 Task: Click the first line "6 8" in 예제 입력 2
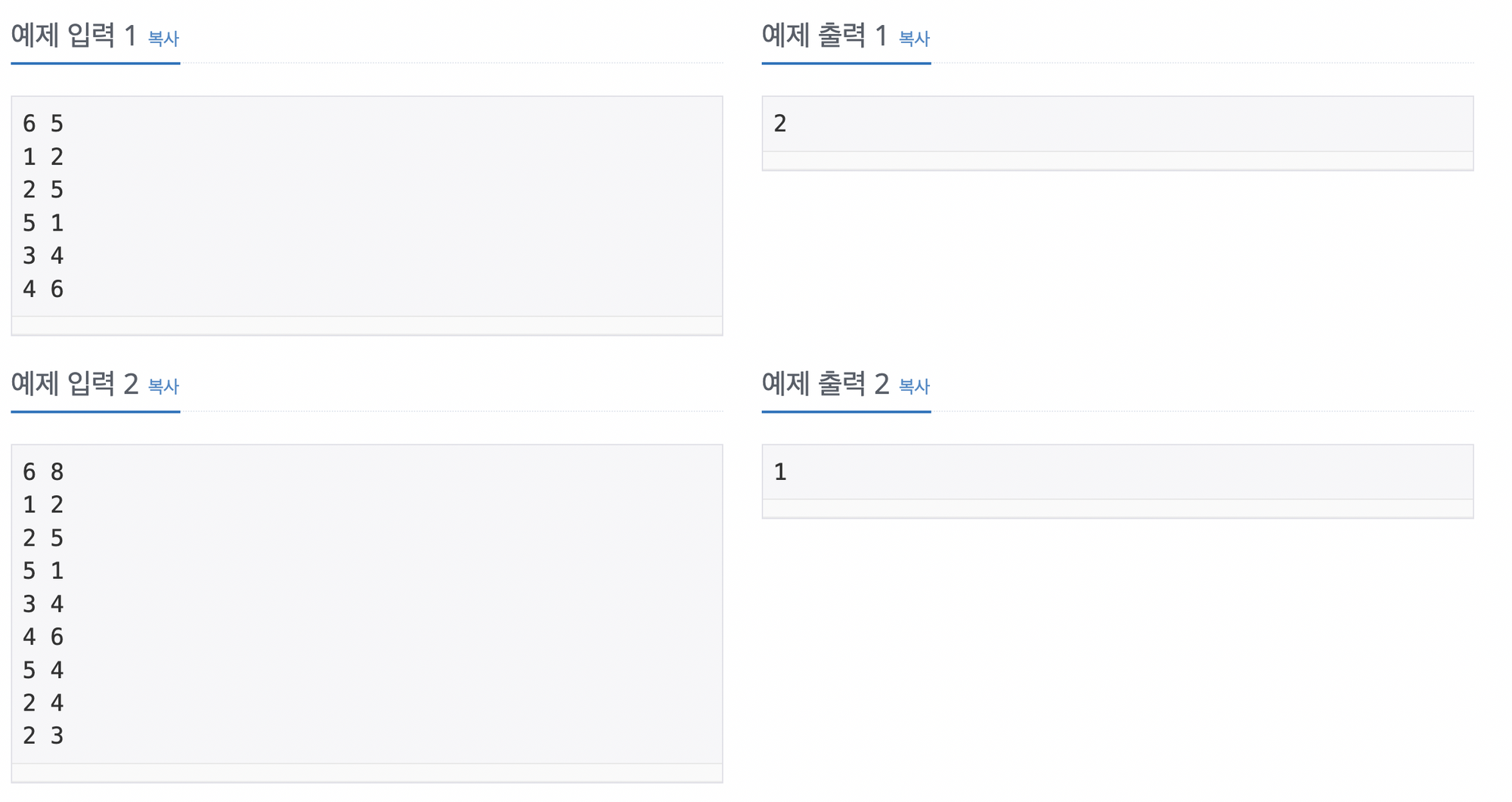[x=43, y=472]
